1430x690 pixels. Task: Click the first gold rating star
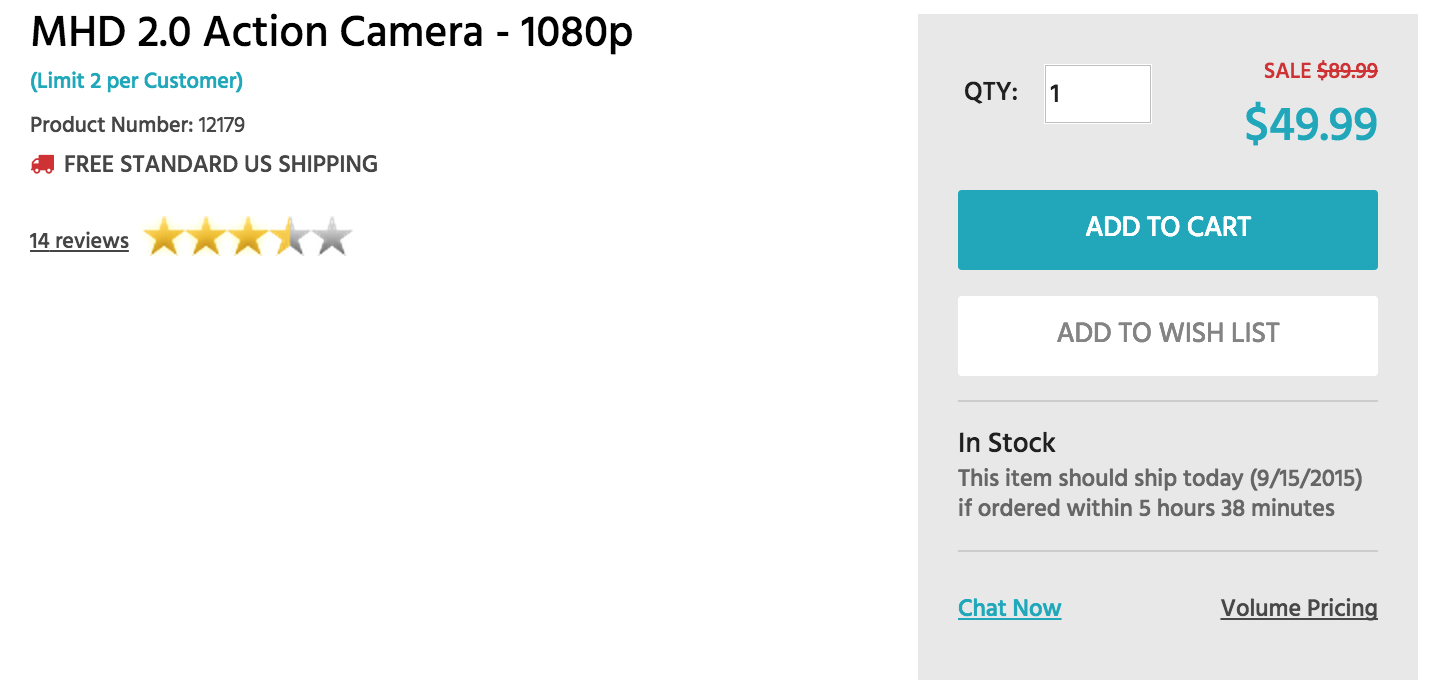tap(164, 238)
